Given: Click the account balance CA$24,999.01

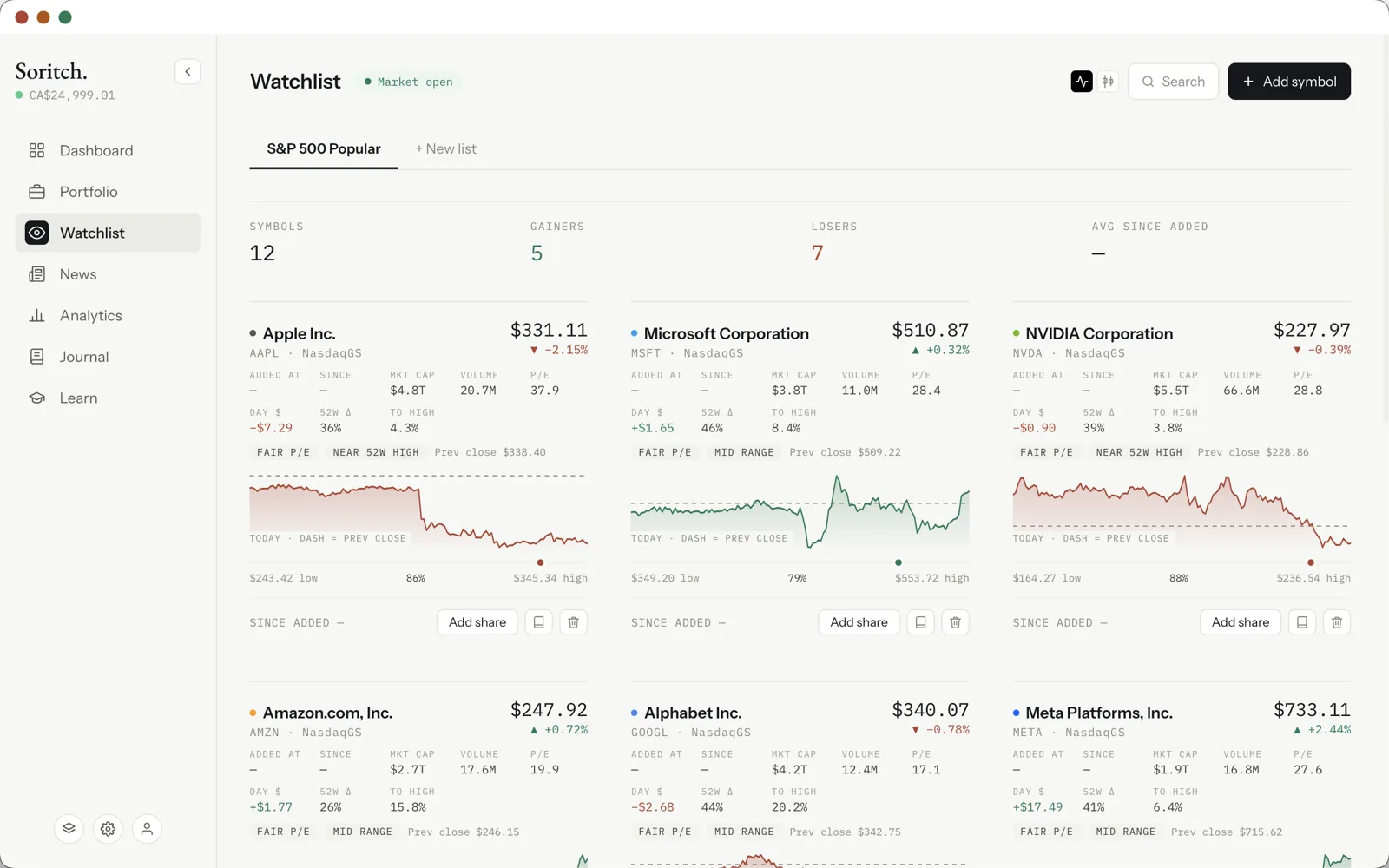Looking at the screenshot, I should (x=72, y=95).
